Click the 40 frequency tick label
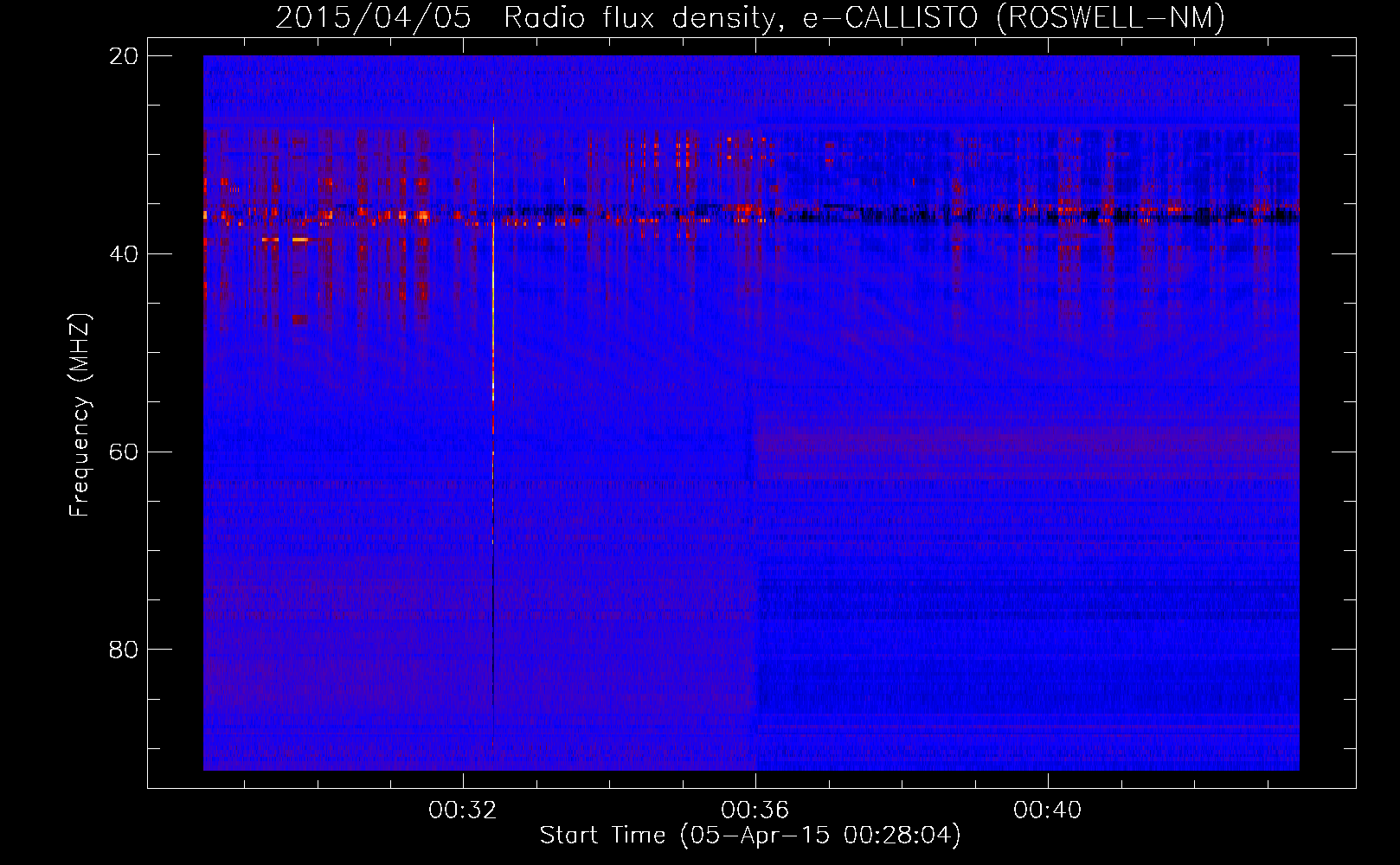The width and height of the screenshot is (1400, 865). click(124, 253)
